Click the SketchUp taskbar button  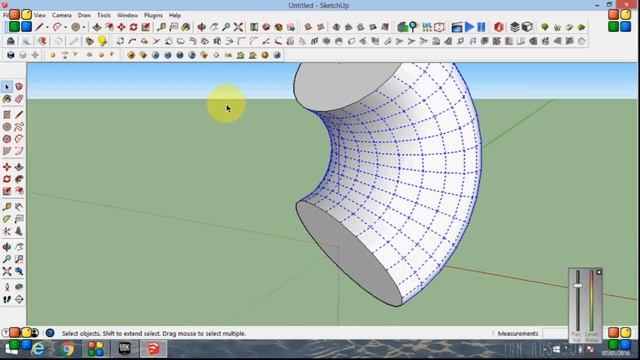click(x=153, y=349)
